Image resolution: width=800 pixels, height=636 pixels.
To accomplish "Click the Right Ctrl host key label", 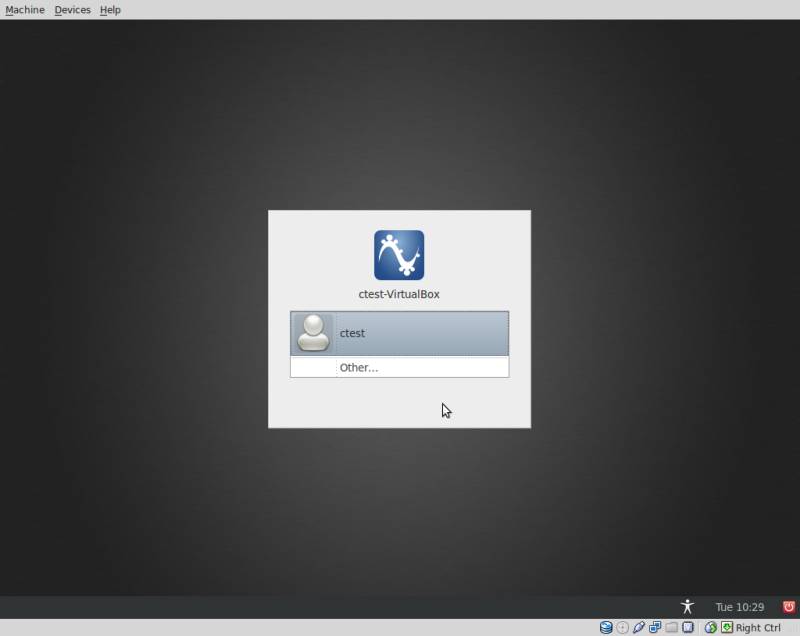I will pyautogui.click(x=758, y=628).
